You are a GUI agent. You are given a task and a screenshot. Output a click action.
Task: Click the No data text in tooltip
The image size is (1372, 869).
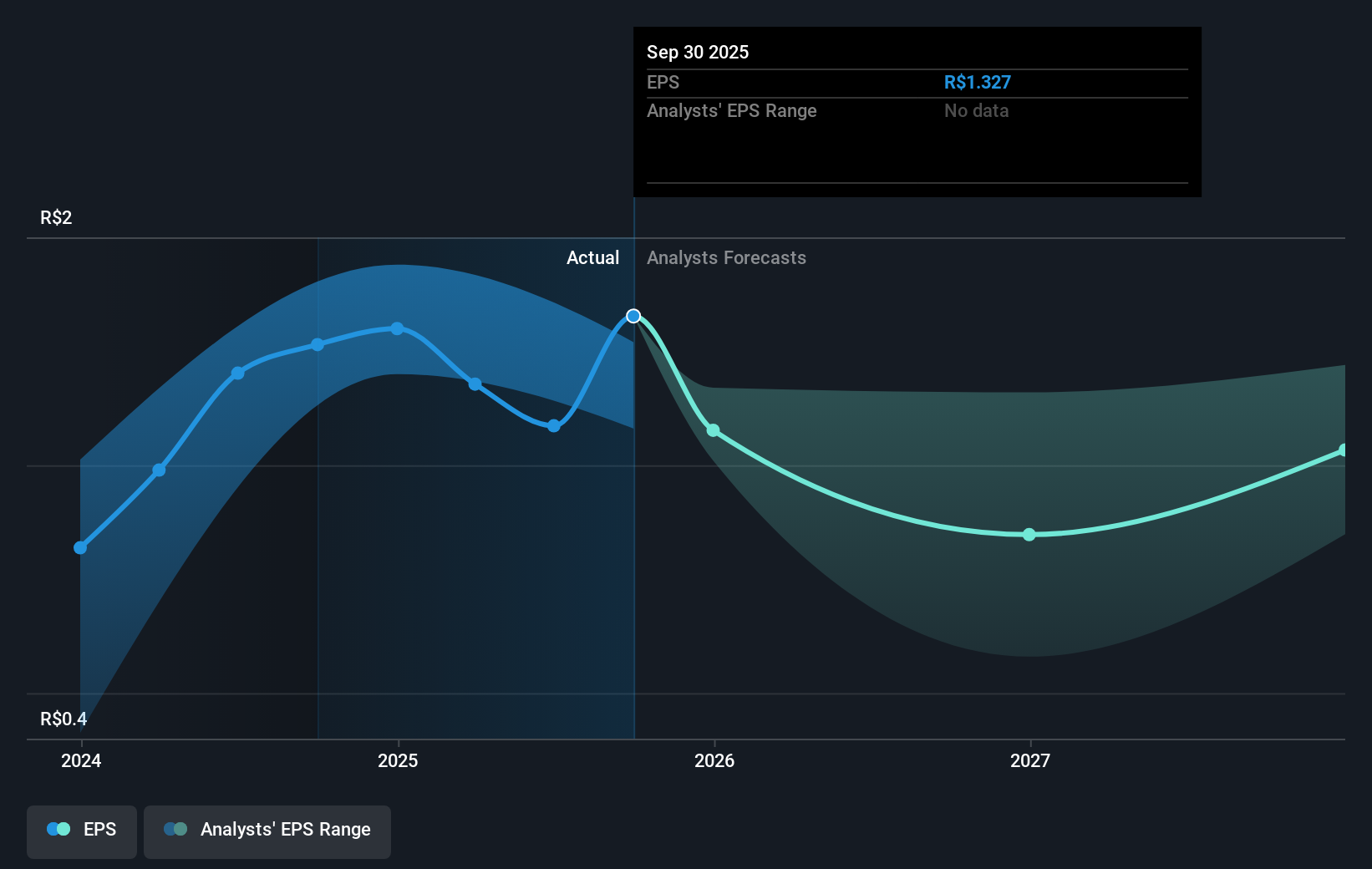pyautogui.click(x=976, y=110)
